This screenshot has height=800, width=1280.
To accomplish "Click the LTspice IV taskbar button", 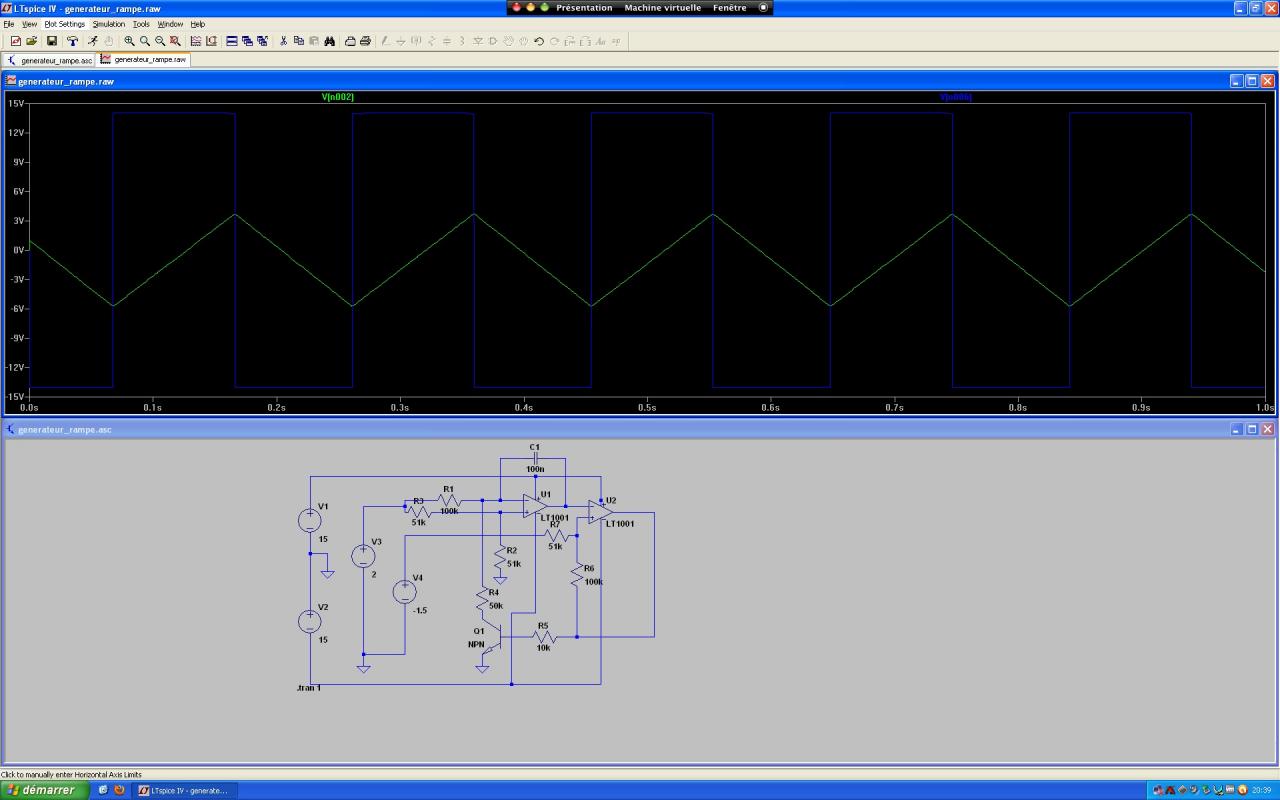I will tap(182, 790).
